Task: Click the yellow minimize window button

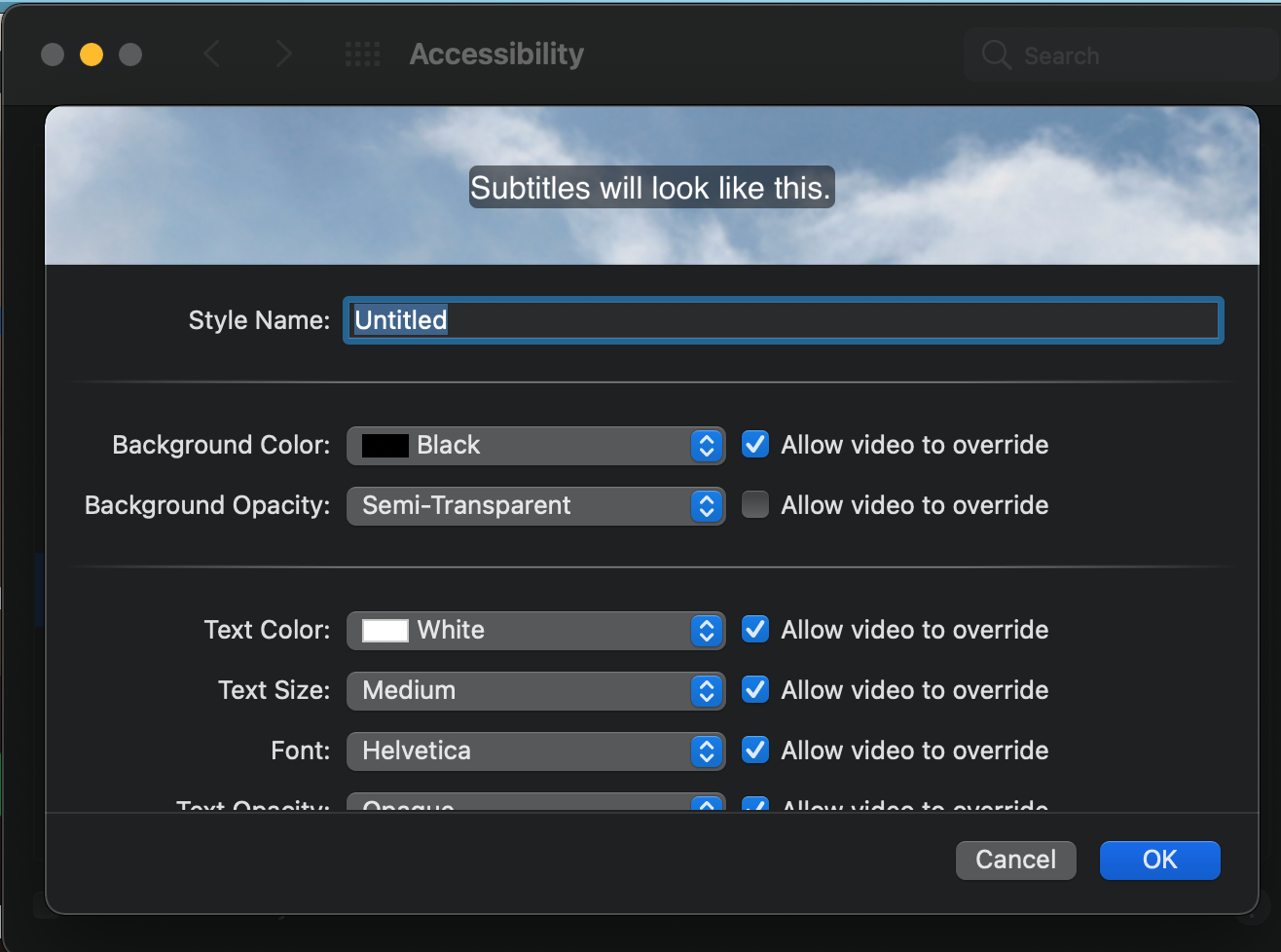Action: point(91,55)
